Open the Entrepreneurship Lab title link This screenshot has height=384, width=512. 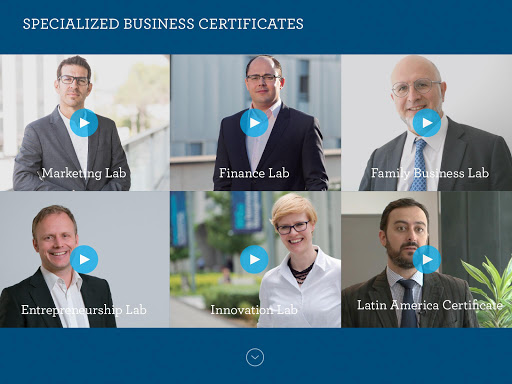(84, 310)
